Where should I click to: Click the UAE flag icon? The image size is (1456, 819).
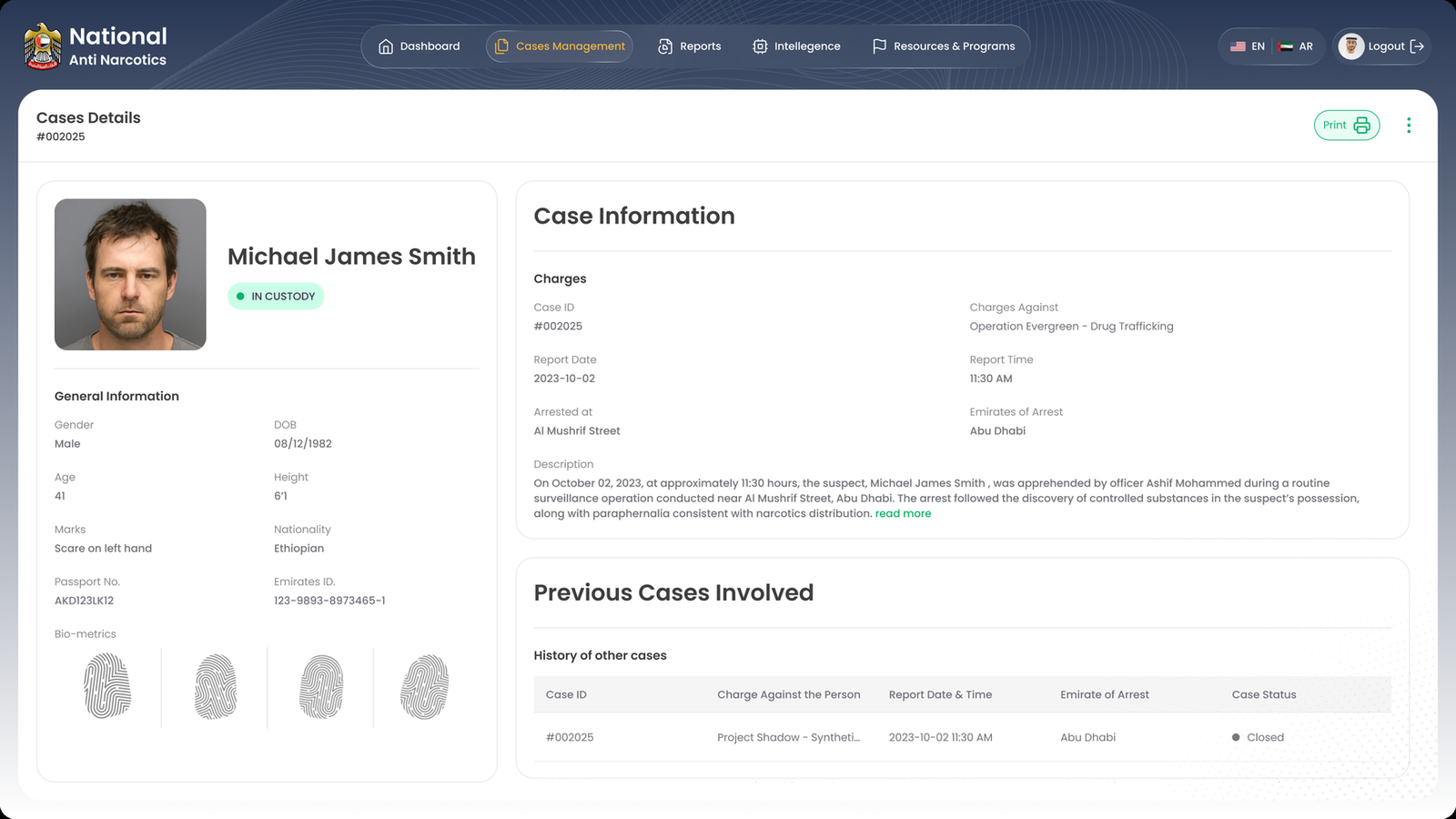(x=1286, y=46)
